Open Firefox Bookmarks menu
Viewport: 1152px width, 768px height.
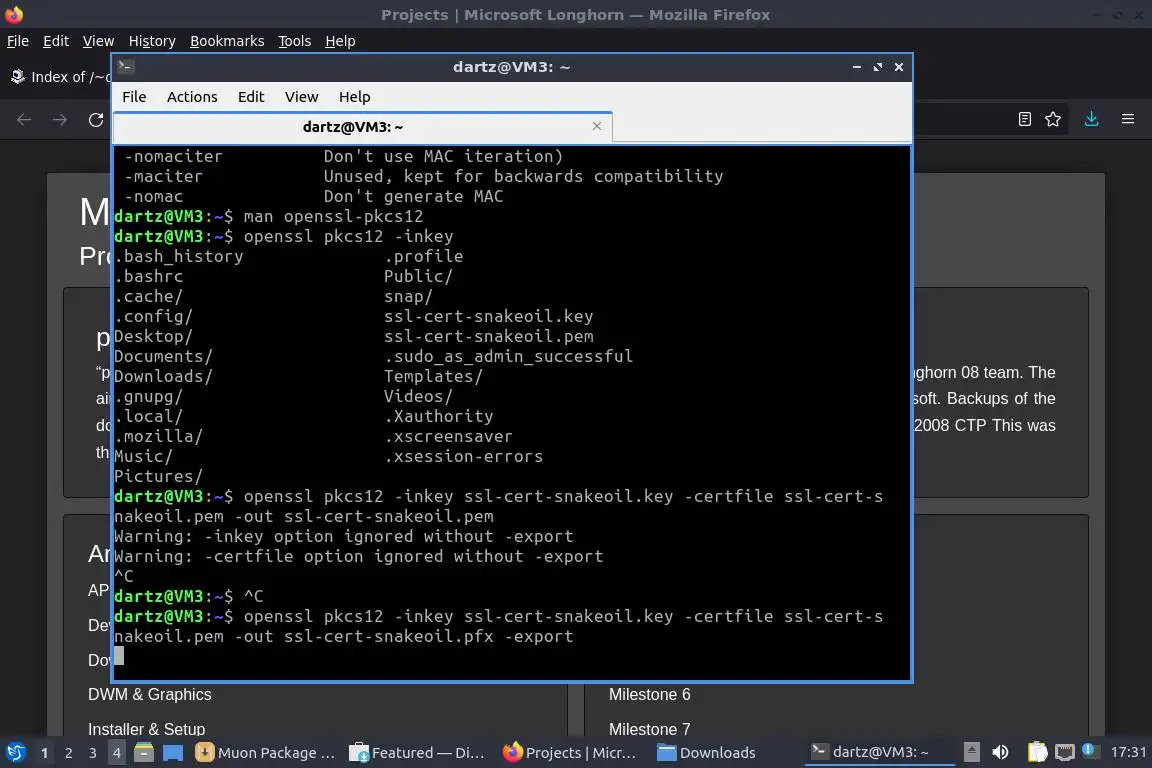pyautogui.click(x=227, y=41)
